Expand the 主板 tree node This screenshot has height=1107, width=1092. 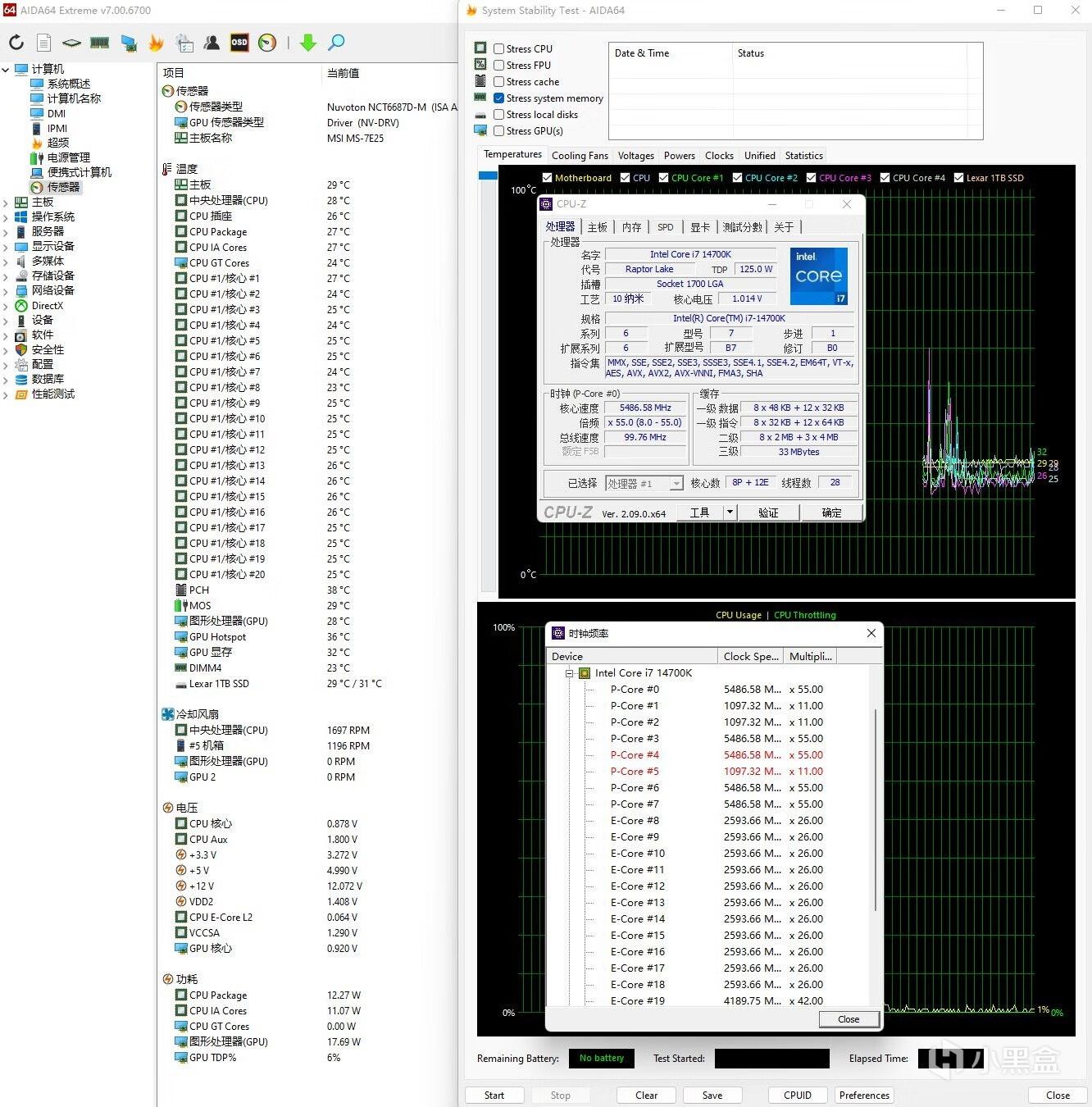(x=6, y=203)
